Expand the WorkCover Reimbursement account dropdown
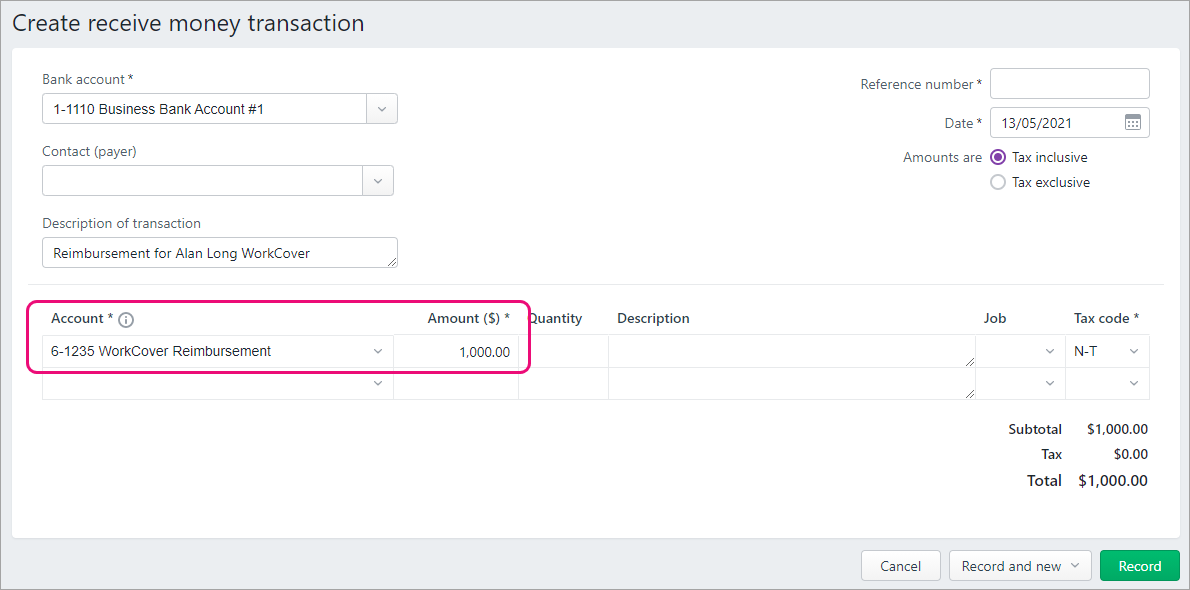The height and width of the screenshot is (590, 1190). pos(377,352)
